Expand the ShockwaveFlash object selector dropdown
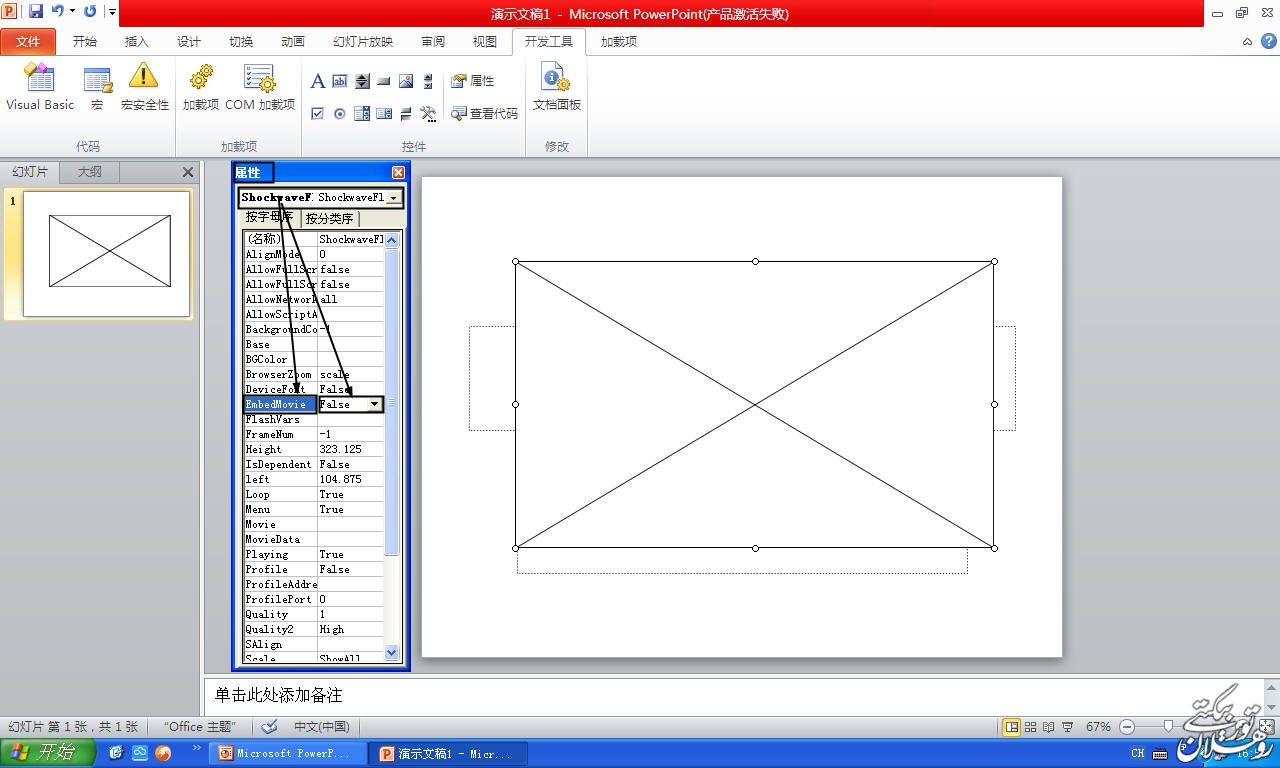Viewport: 1280px width, 768px height. (x=393, y=198)
